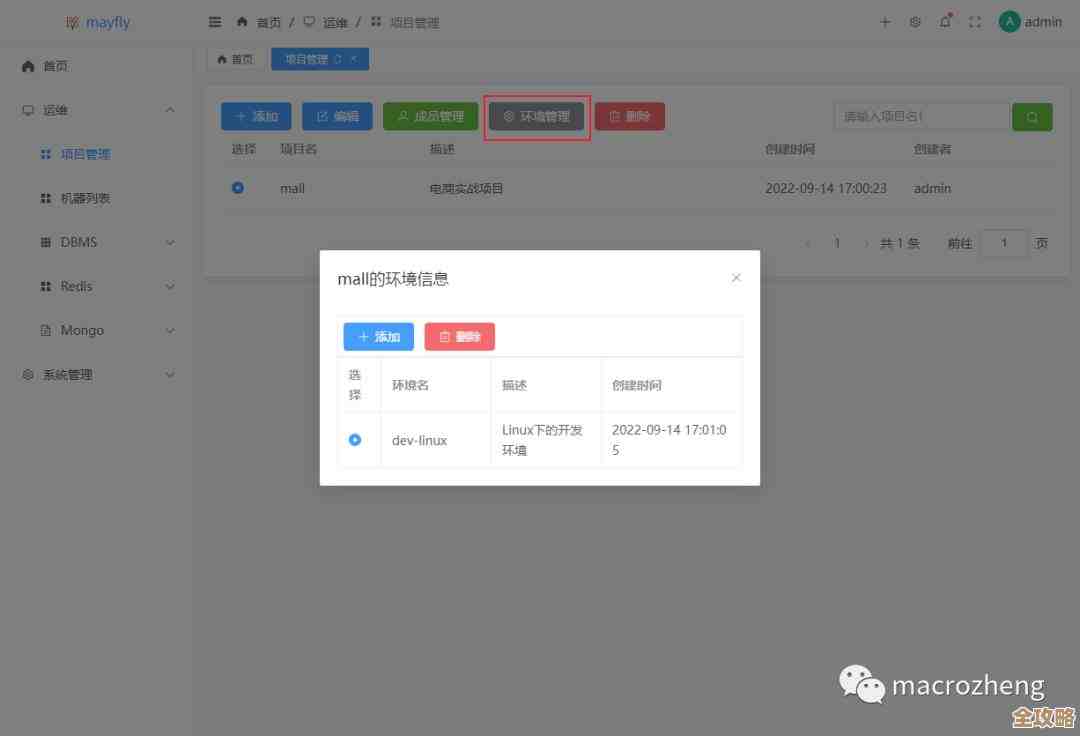The image size is (1080, 736).
Task: Enter fullscreen using the fullscreen icon
Action: (974, 21)
